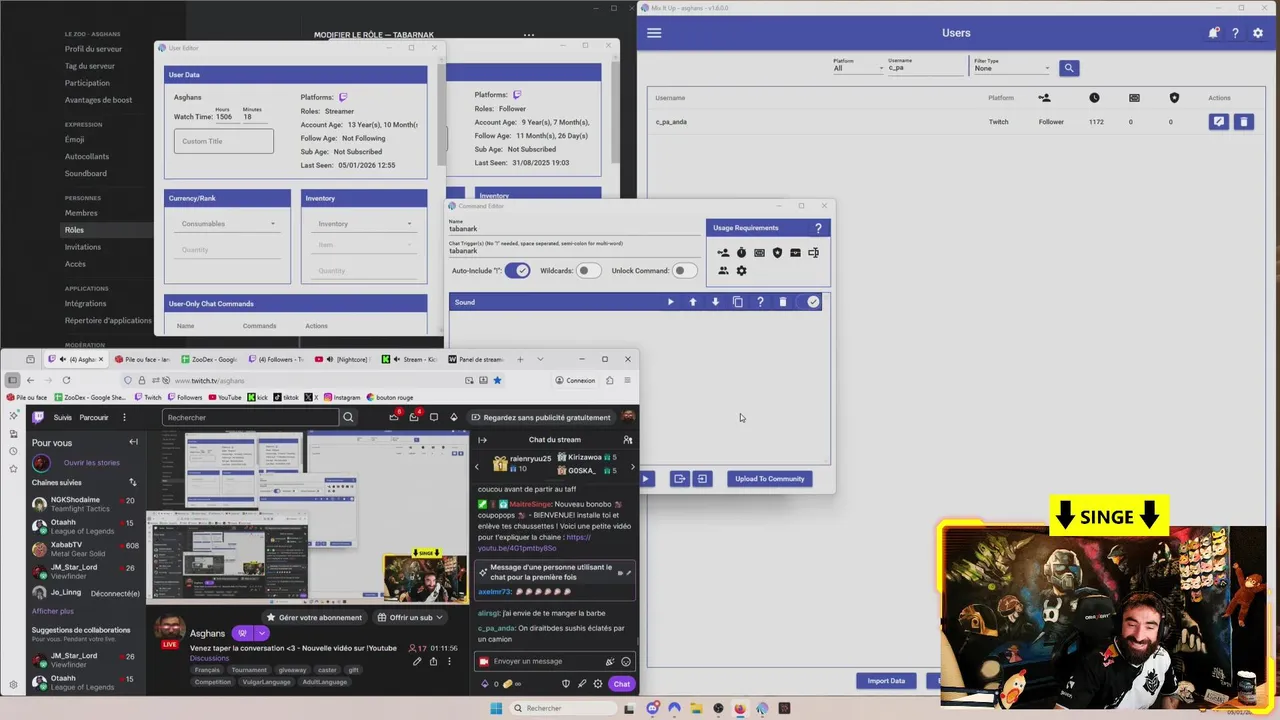Expand Asghans notification dropdown arrow
1280x720 pixels.
[262, 633]
